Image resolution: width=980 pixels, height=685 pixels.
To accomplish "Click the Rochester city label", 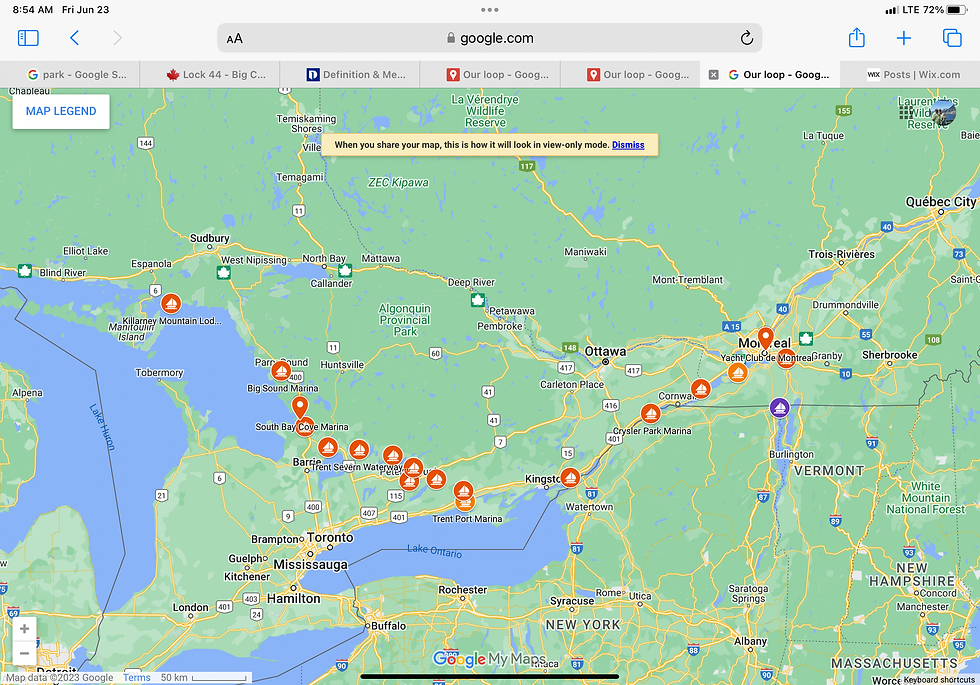I will (x=462, y=589).
